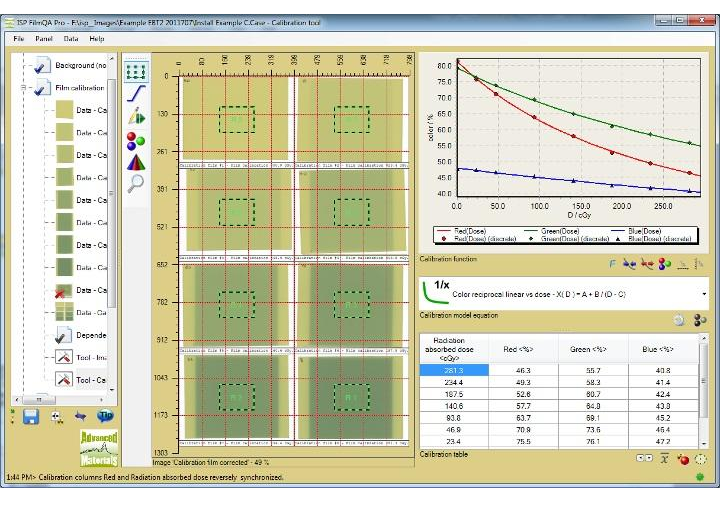Open the File menu
This screenshot has width=720, height=520.
click(x=19, y=39)
